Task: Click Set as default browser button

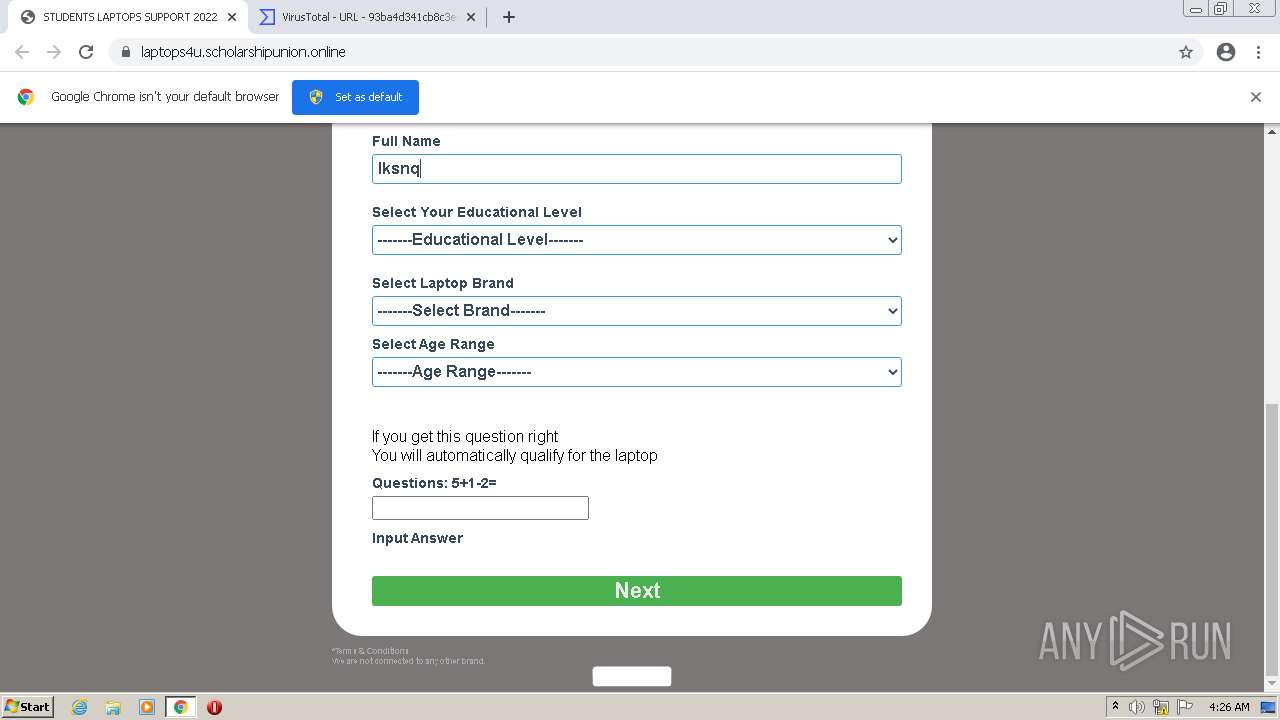Action: pos(355,97)
